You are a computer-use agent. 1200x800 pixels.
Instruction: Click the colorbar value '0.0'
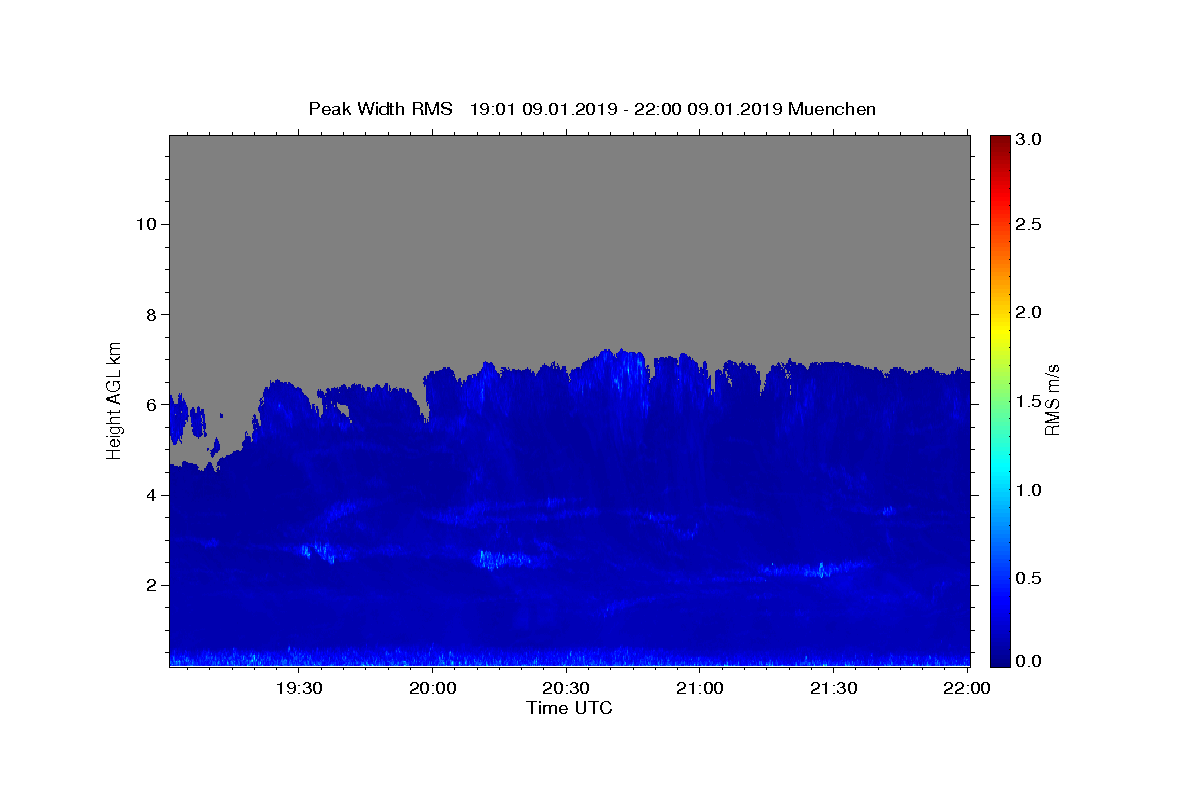point(1031,661)
